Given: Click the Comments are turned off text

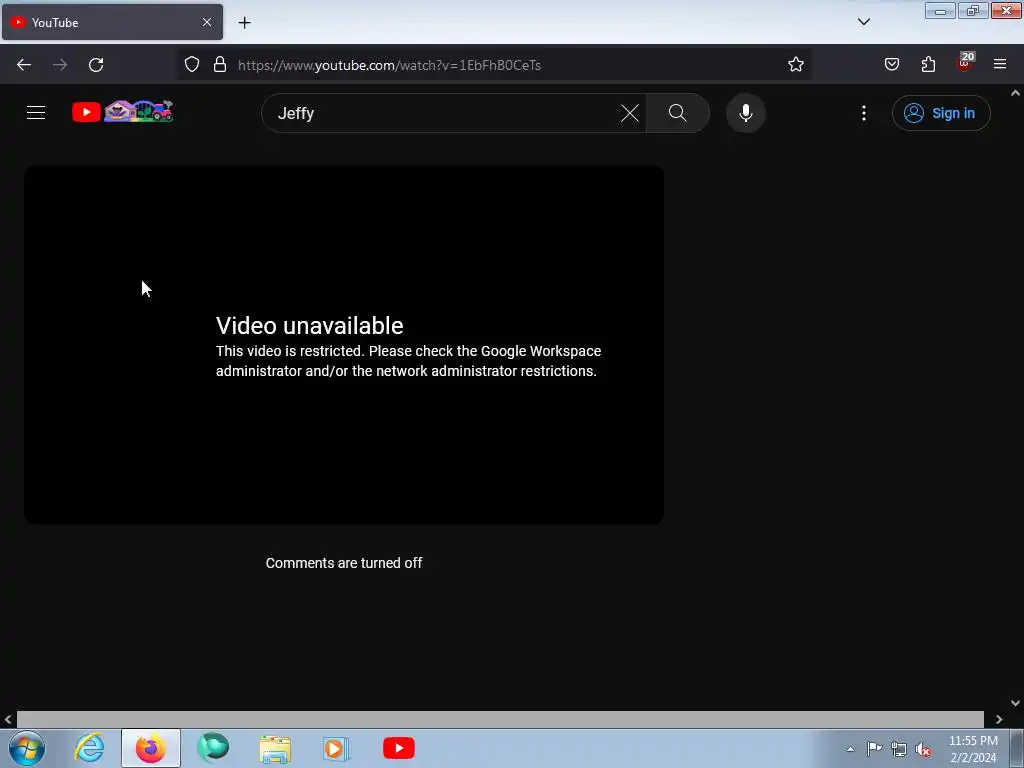Looking at the screenshot, I should click(x=344, y=563).
